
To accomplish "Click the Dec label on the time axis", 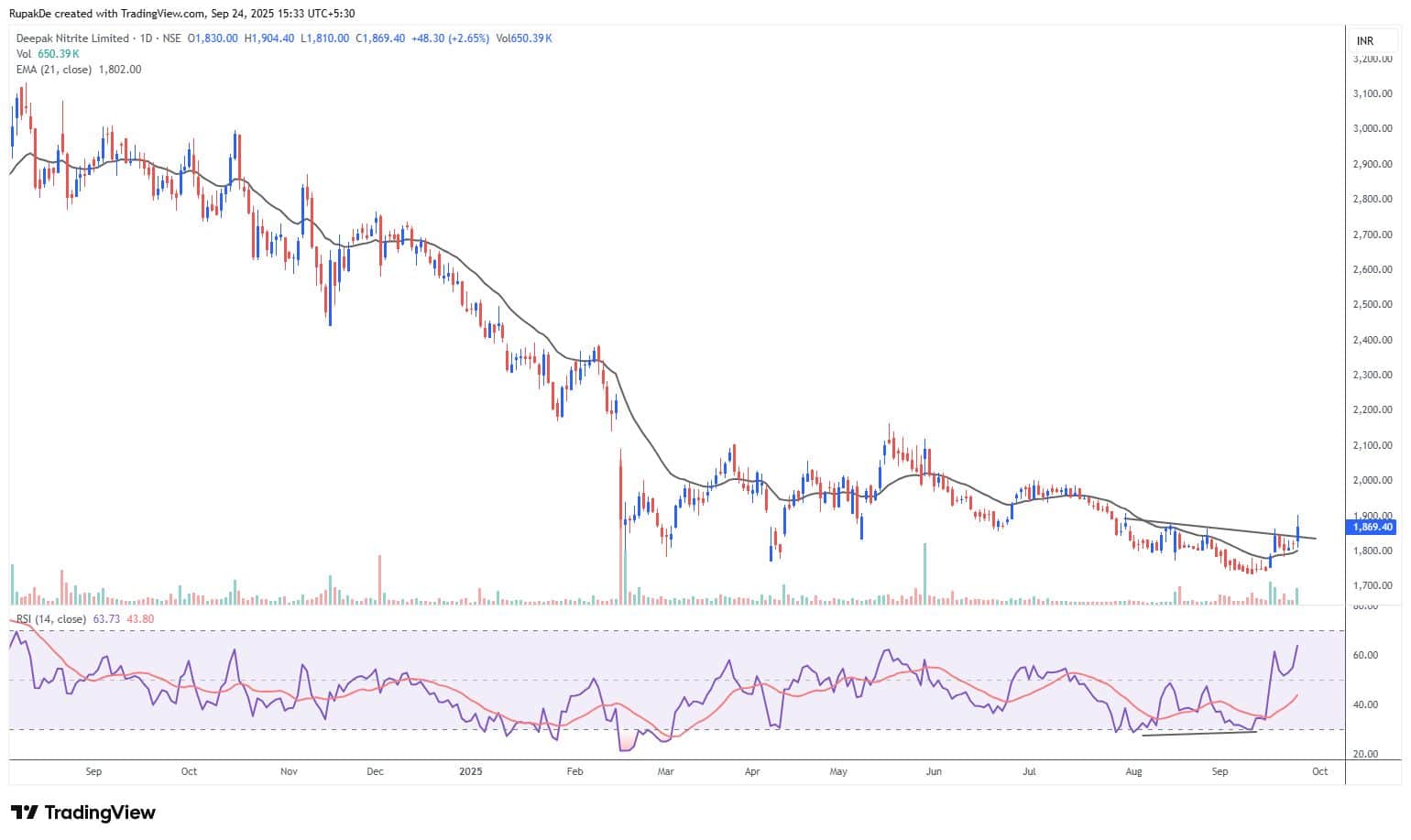I will pos(375,771).
